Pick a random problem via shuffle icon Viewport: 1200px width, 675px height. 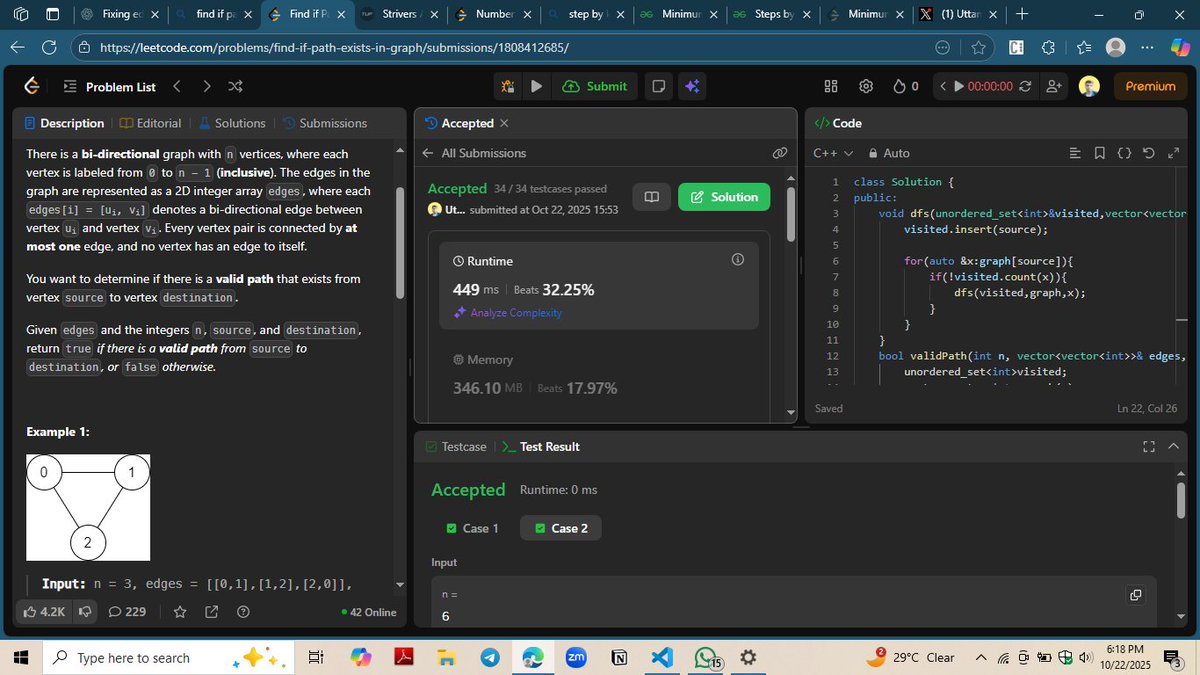[235, 86]
